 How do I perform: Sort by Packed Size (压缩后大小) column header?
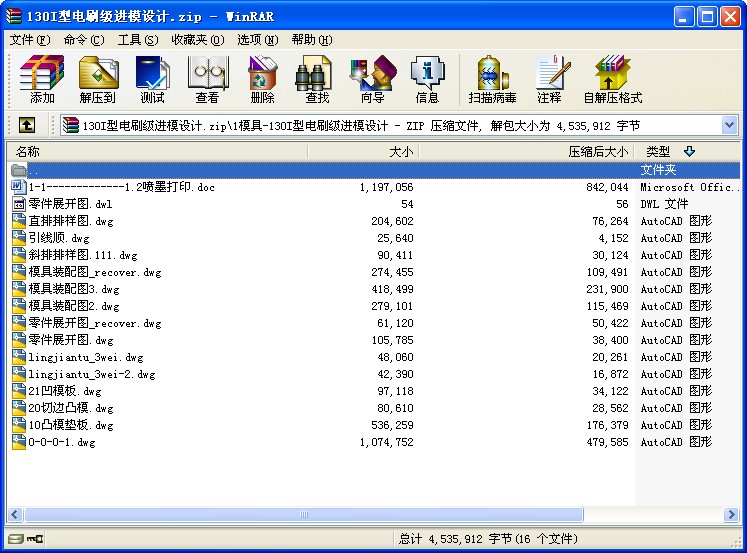pos(527,152)
